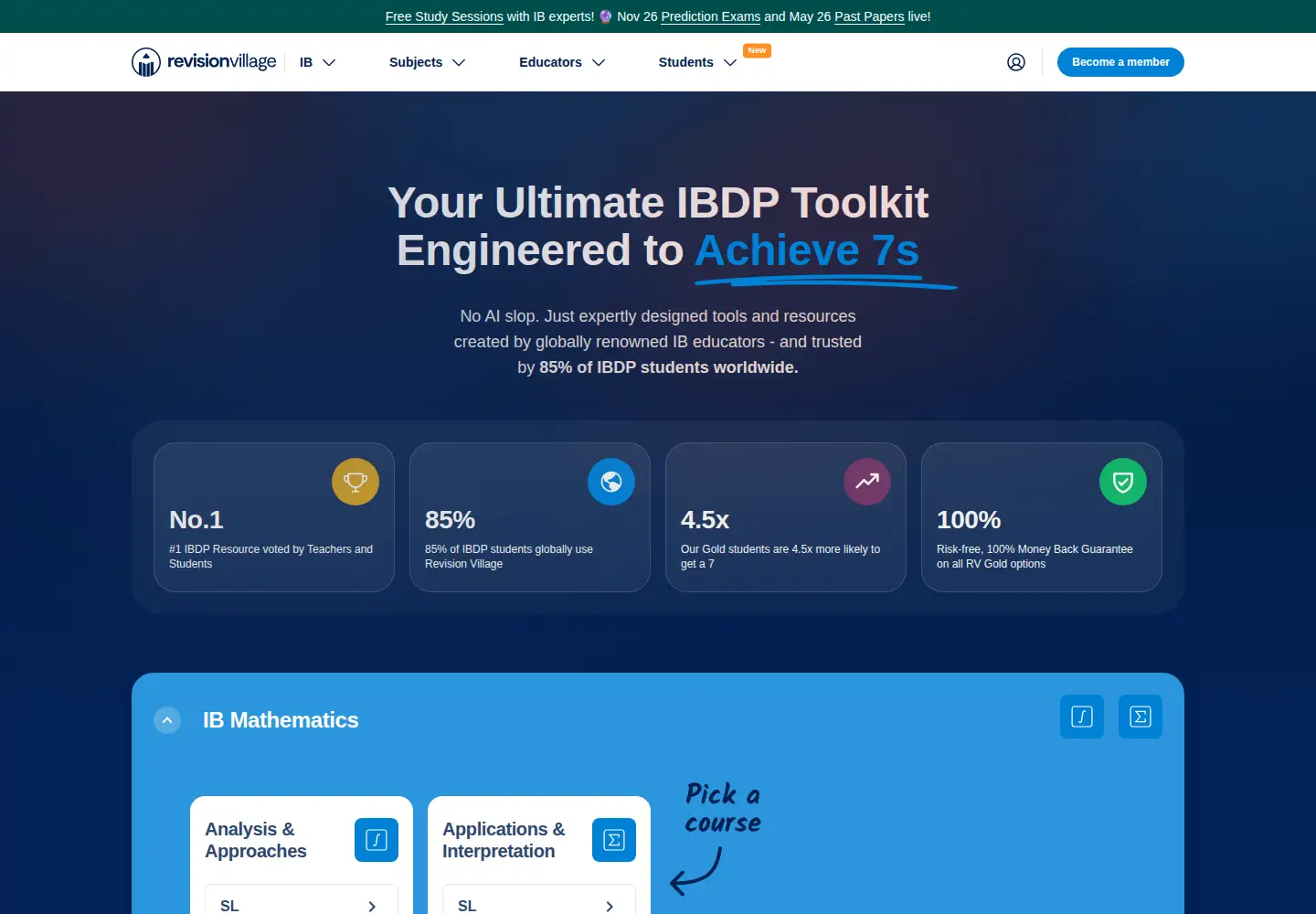
Task: Select the integral icon in IB Mathematics header
Action: point(1082,717)
